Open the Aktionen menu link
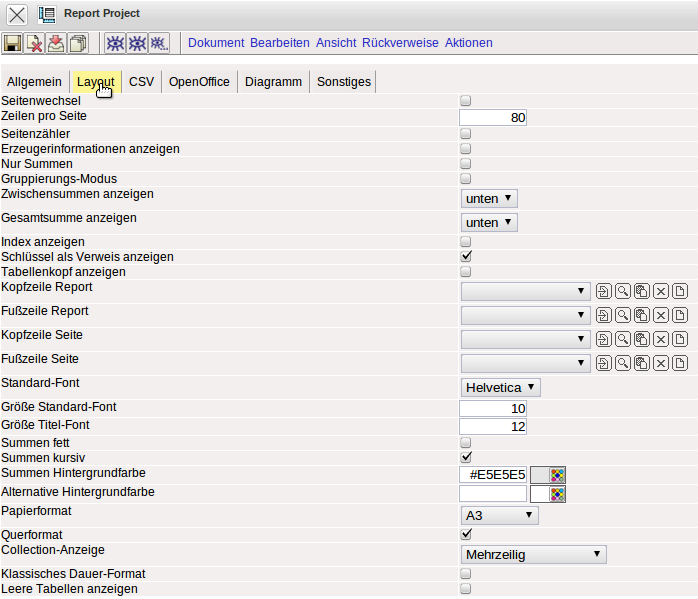Image resolution: width=698 pixels, height=599 pixels. click(x=468, y=43)
